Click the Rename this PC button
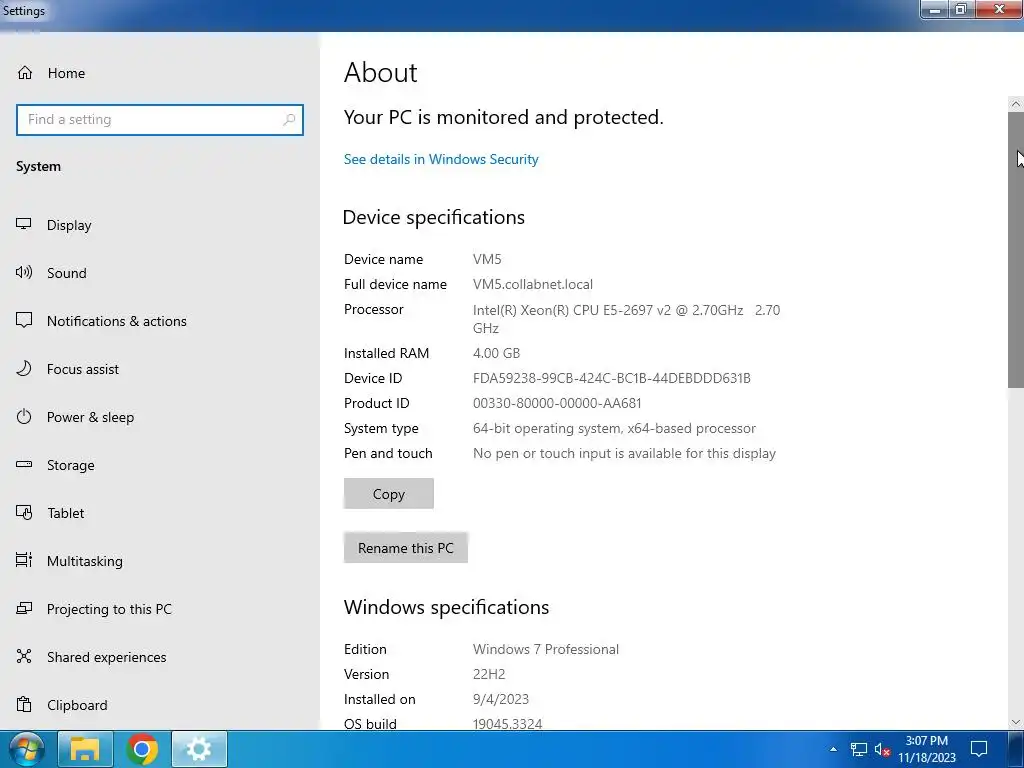Viewport: 1024px width, 768px height. tap(406, 548)
